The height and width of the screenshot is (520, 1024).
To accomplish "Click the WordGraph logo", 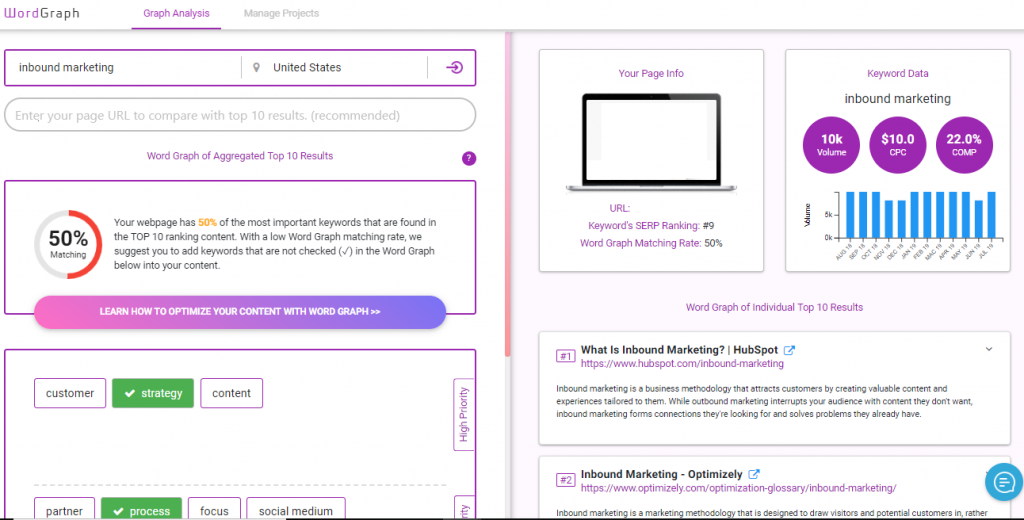I will point(42,13).
